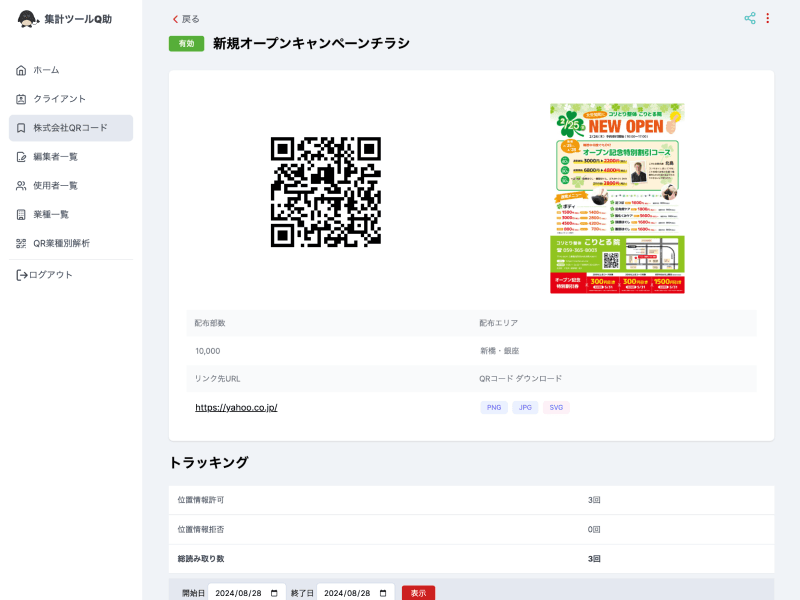Click the QR icon beside QR業種別解析
This screenshot has height=600, width=800.
[x=21, y=243]
